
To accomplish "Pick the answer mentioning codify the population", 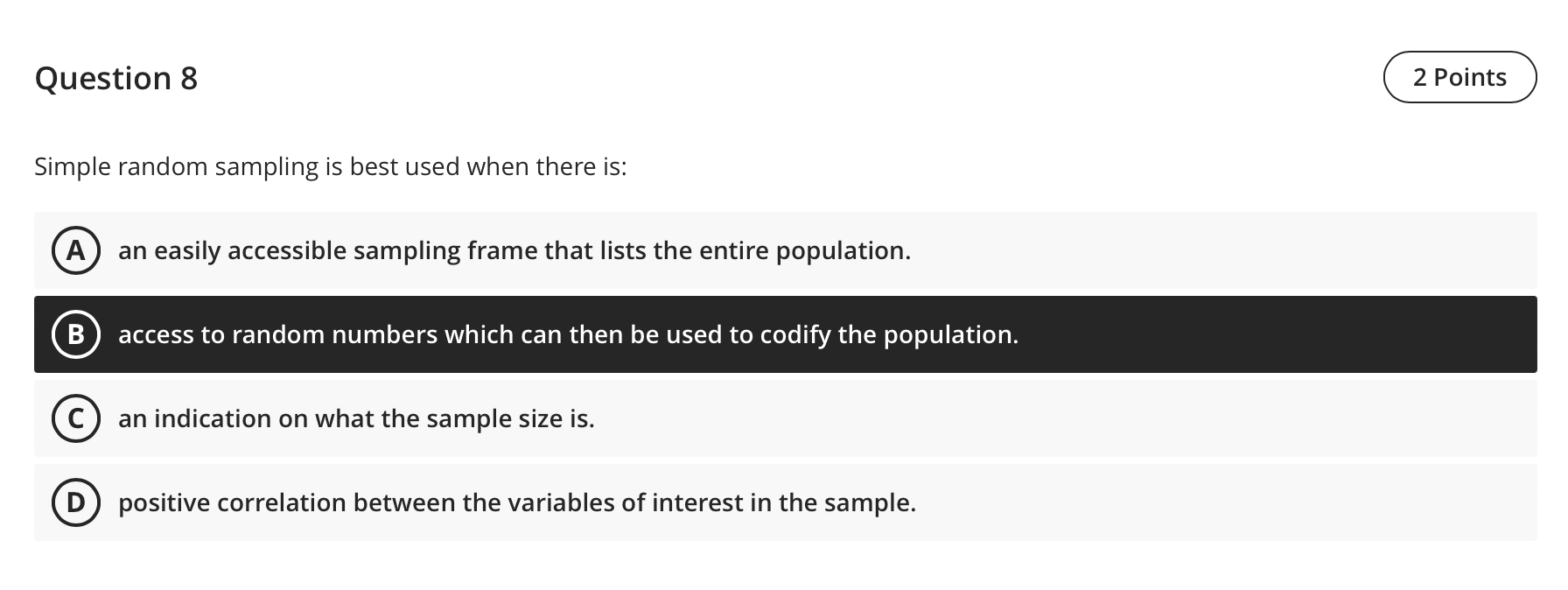I will coord(569,334).
